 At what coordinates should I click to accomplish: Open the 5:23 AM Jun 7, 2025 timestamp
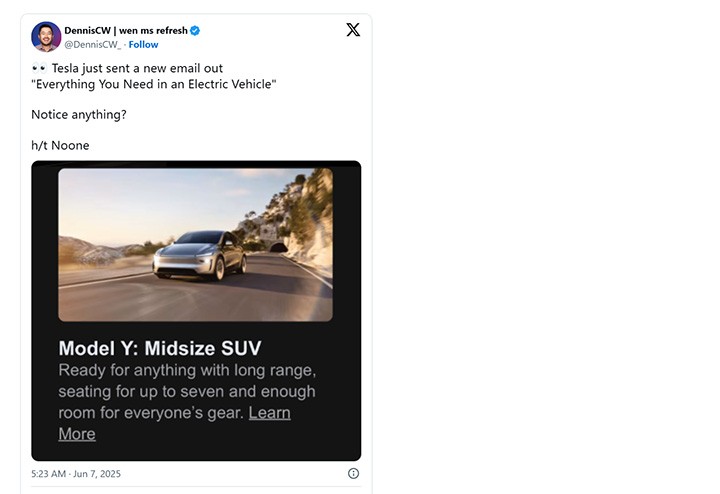click(76, 474)
